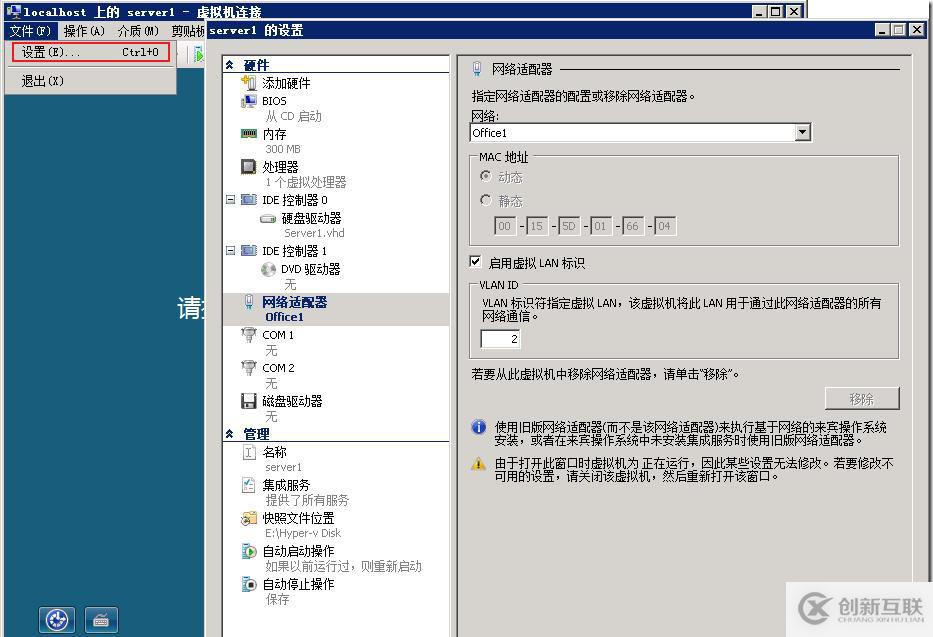This screenshot has height=637, width=933.
Task: Click the Ctrl+Alt+Del button in VM window
Action: [57, 620]
